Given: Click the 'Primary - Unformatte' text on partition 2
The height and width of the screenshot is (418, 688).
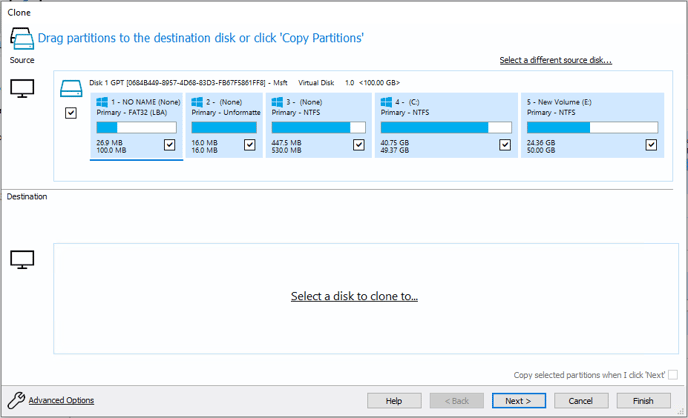Looking at the screenshot, I should click(226, 112).
